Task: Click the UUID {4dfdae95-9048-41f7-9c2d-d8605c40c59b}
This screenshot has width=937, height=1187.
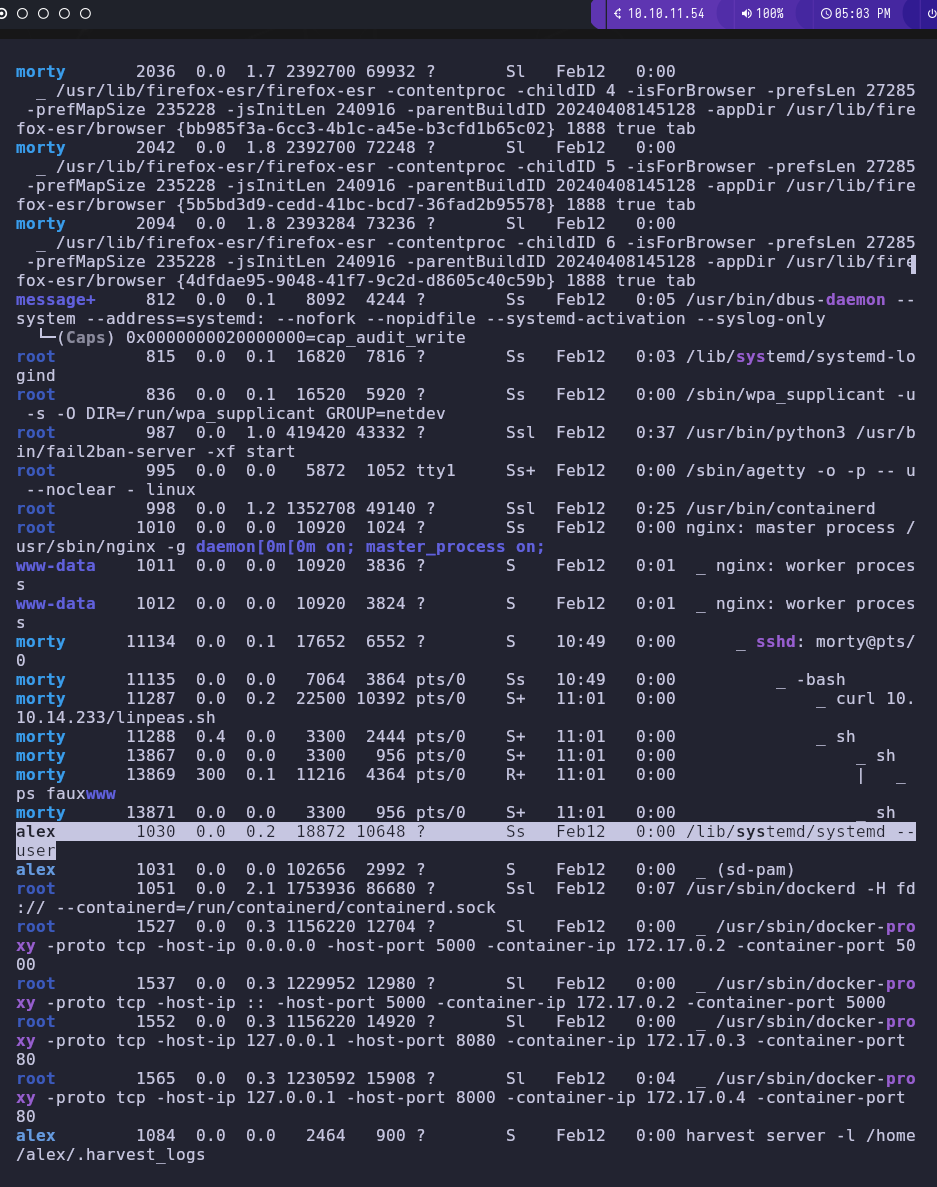Action: [366, 280]
